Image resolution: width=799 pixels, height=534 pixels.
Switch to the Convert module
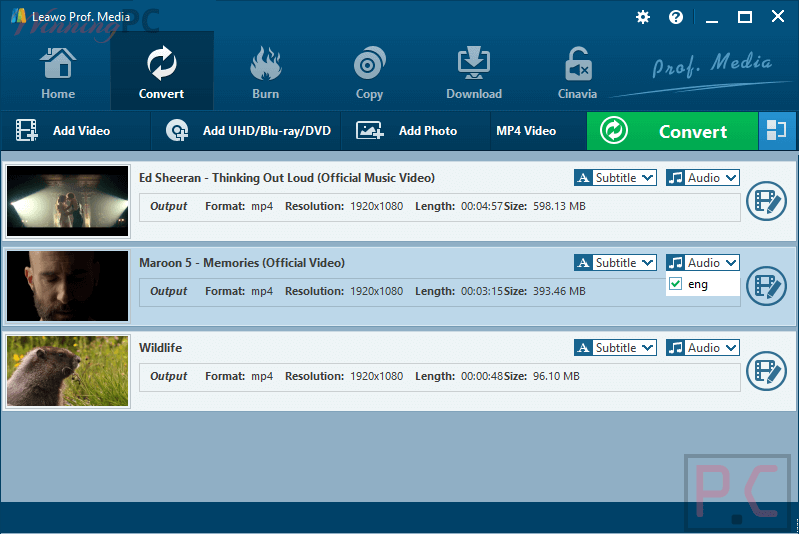coord(162,71)
